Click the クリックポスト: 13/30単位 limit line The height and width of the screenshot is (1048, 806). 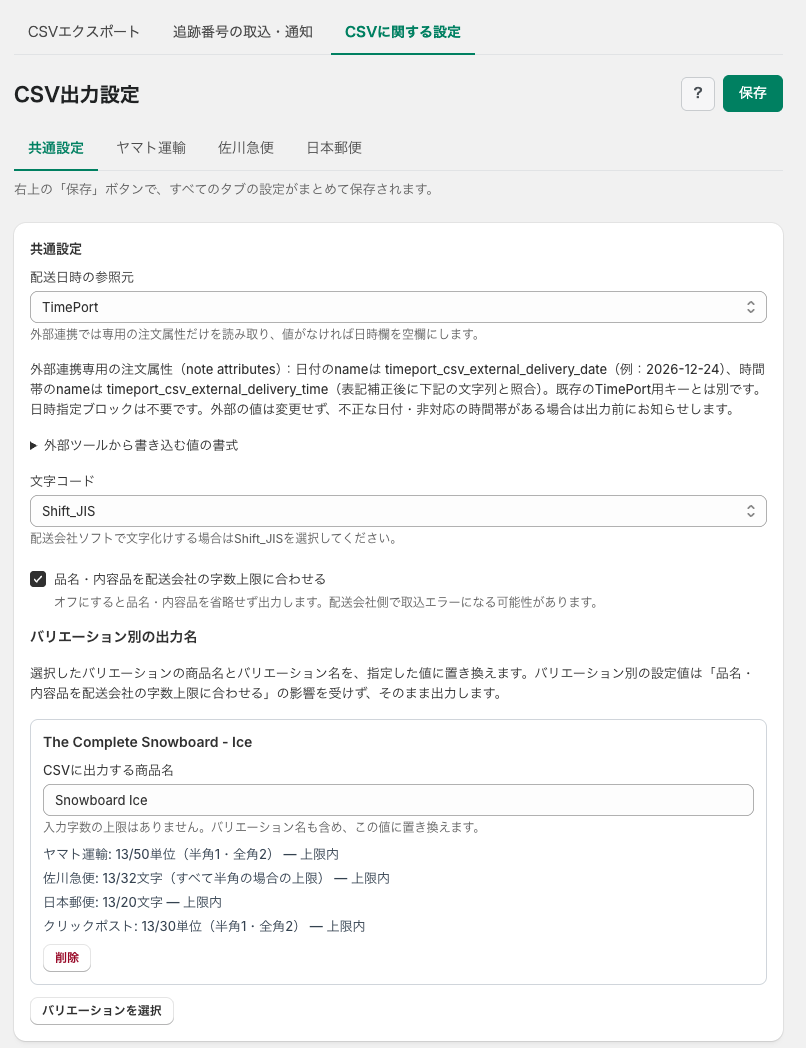click(x=205, y=926)
